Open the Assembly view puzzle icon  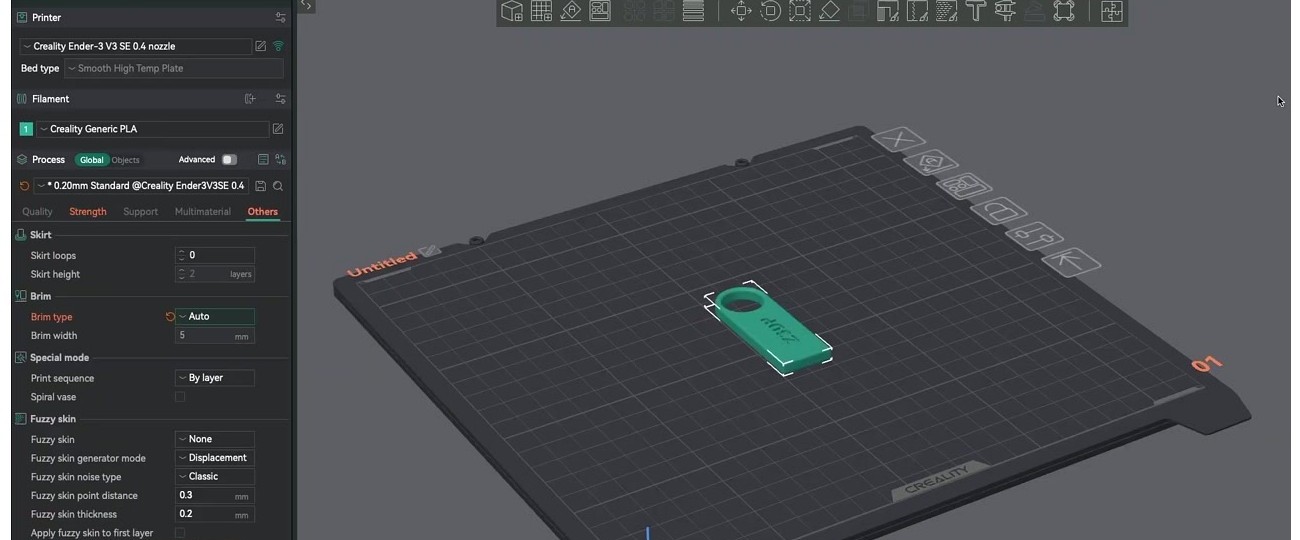coord(1111,11)
